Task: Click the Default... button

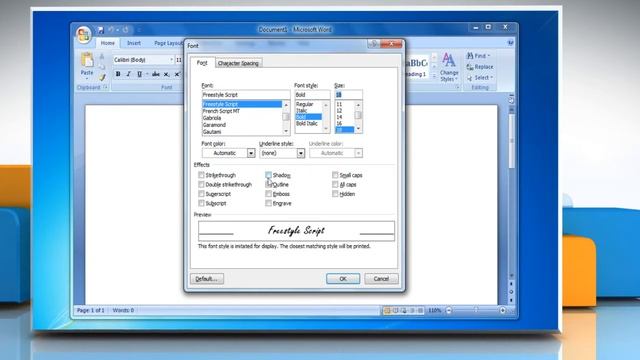Action: click(207, 279)
